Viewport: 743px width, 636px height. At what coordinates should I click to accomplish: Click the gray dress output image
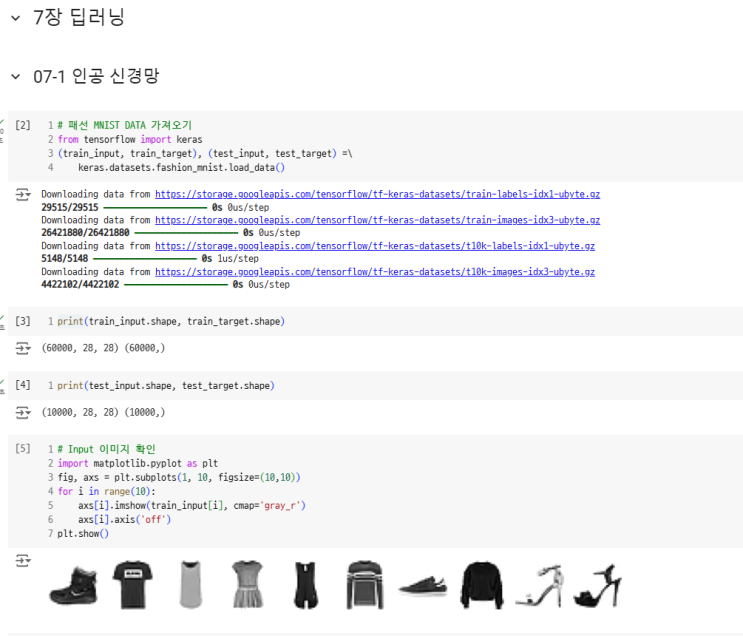pos(248,585)
